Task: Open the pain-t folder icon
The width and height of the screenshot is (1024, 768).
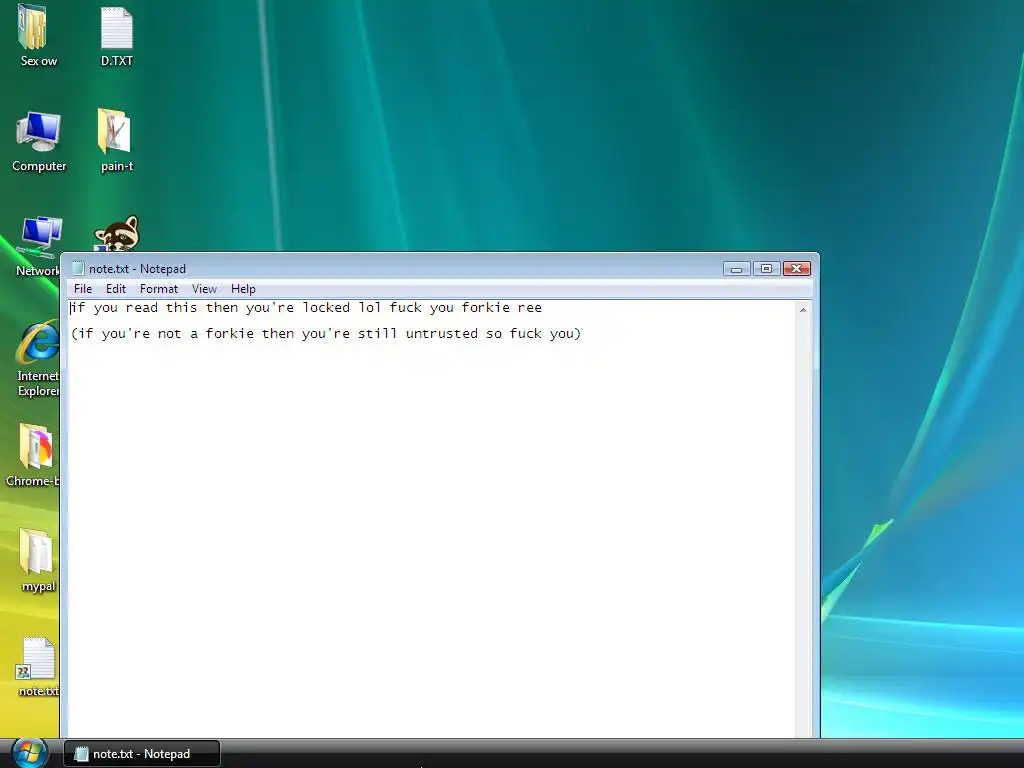Action: click(x=116, y=141)
